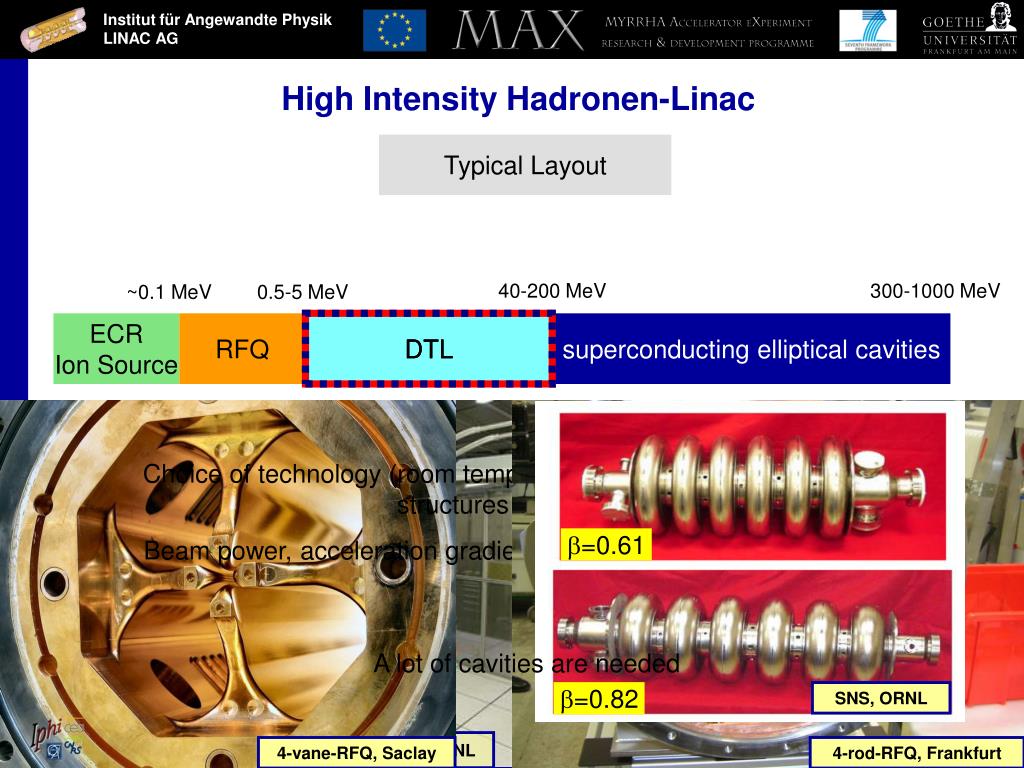Click the '4-vane-RFQ, Saclay' caption box
The height and width of the screenshot is (768, 1024).
[356, 752]
